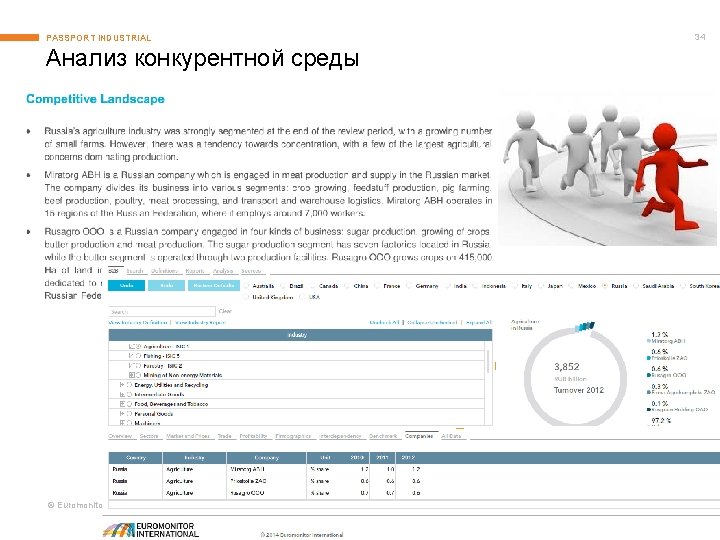Click the Company column header
This screenshot has height=540, width=720.
(266, 458)
